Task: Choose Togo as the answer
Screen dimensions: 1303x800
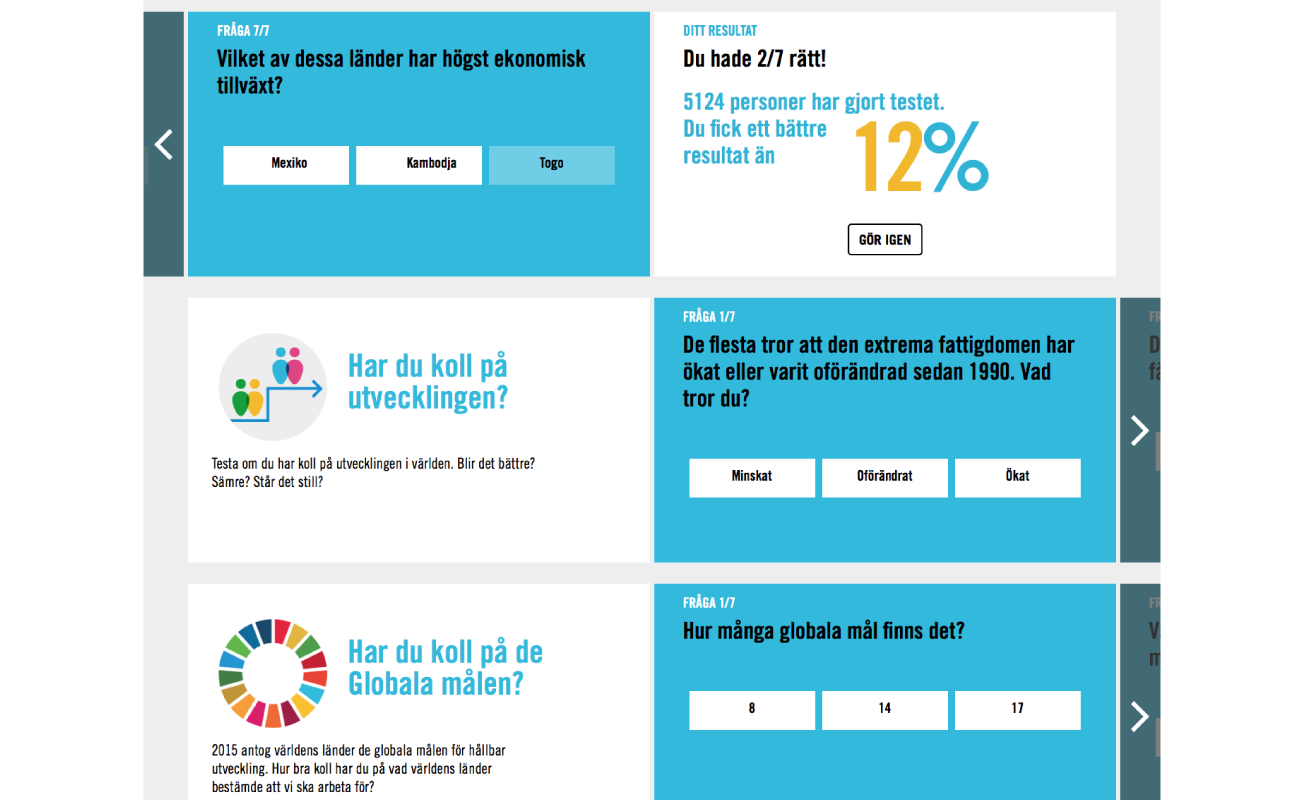Action: [x=552, y=165]
